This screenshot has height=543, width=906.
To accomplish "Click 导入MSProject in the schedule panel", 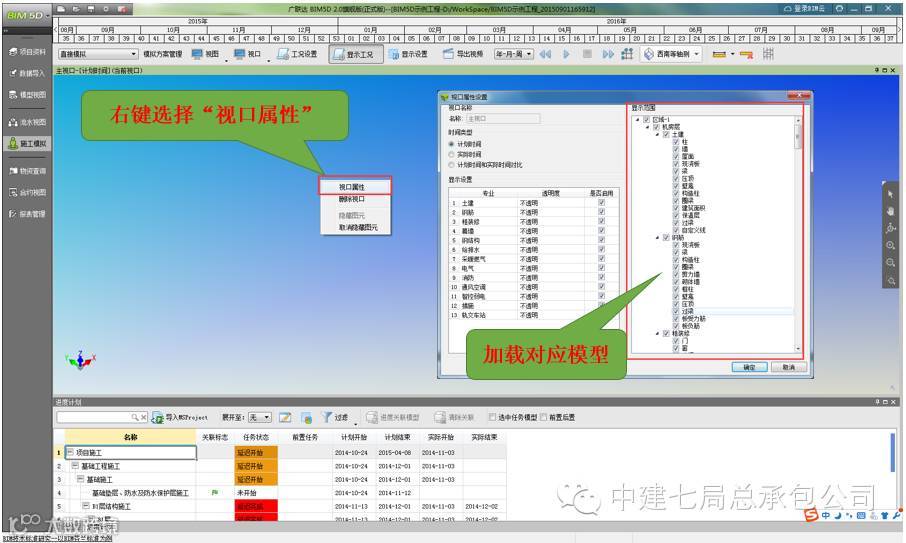I will click(180, 417).
